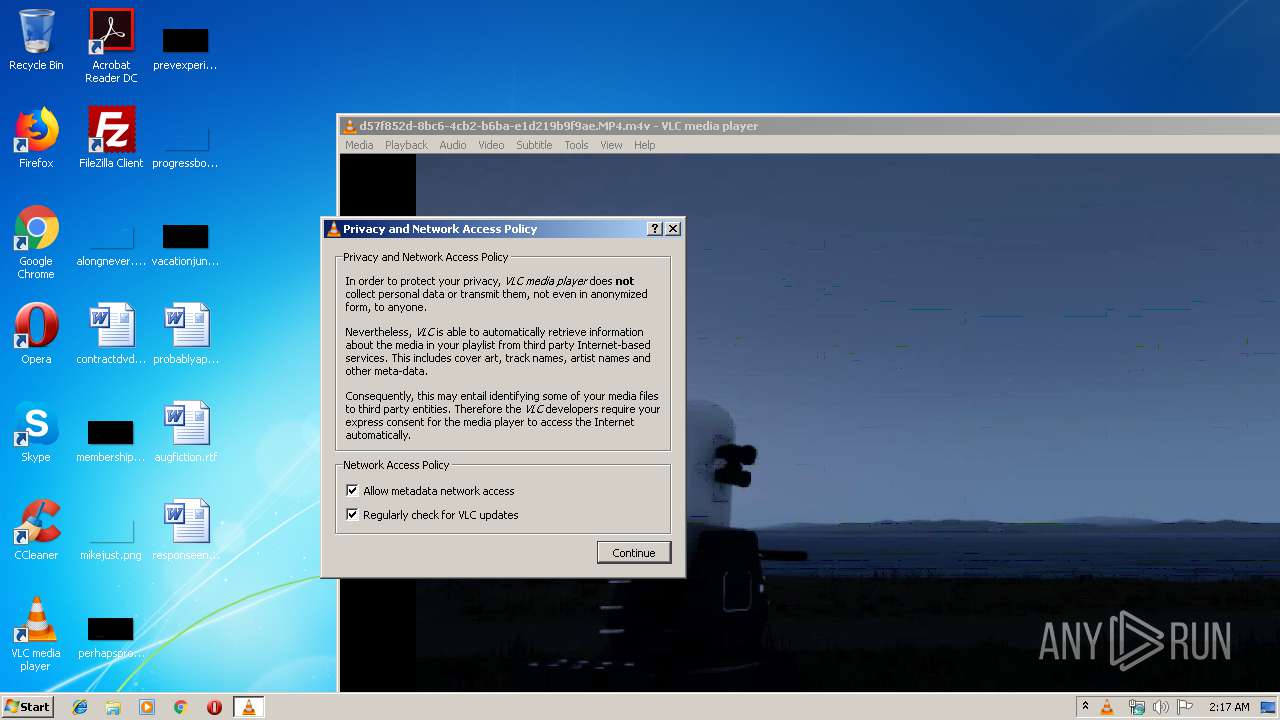
Task: Select the CCleaner desktop icon
Action: (36, 530)
